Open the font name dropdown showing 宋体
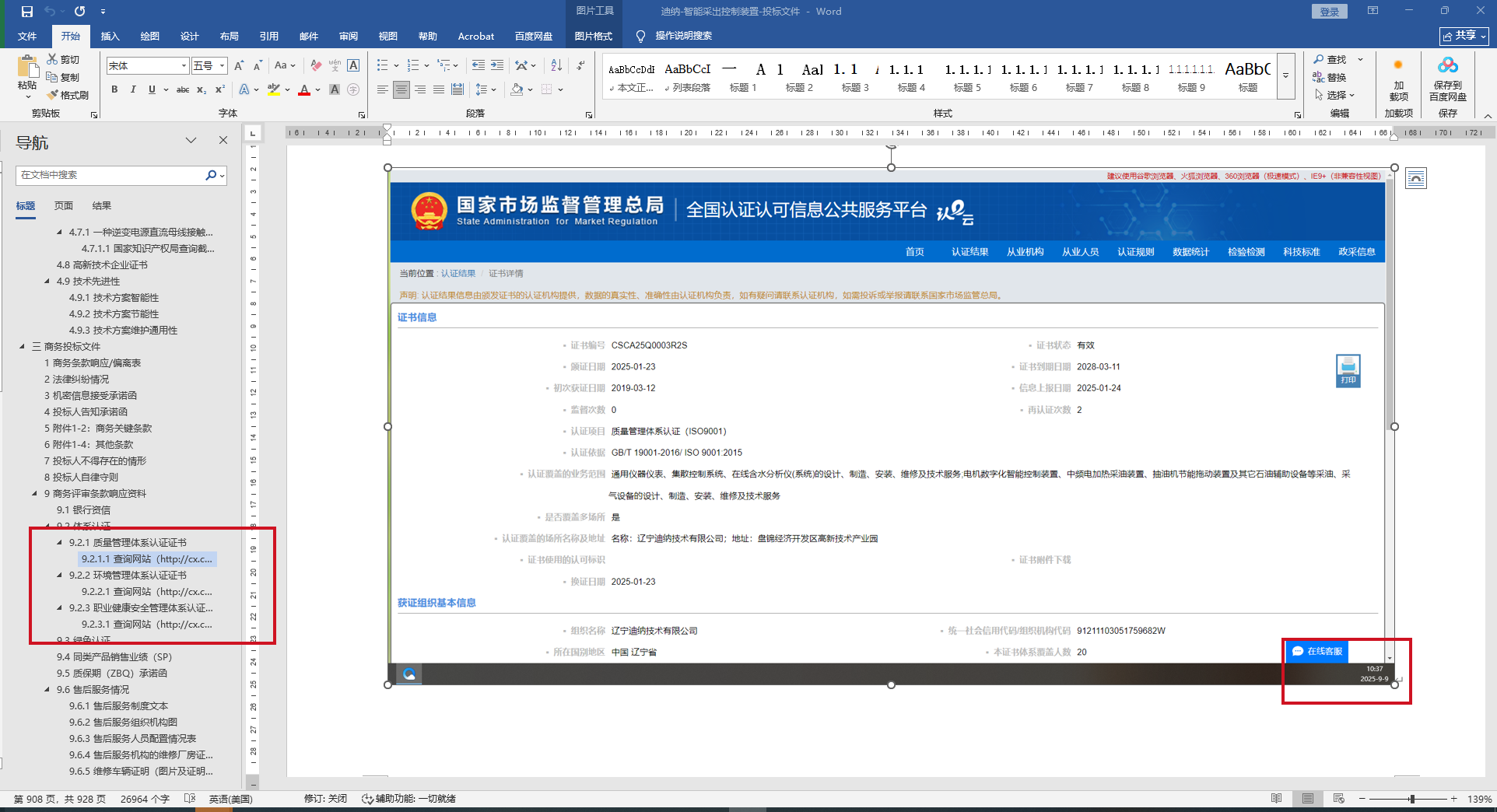The image size is (1497, 812). [184, 66]
